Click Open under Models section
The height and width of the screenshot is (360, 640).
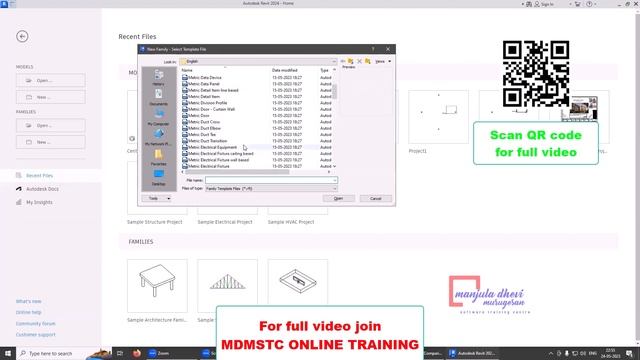click(51, 80)
